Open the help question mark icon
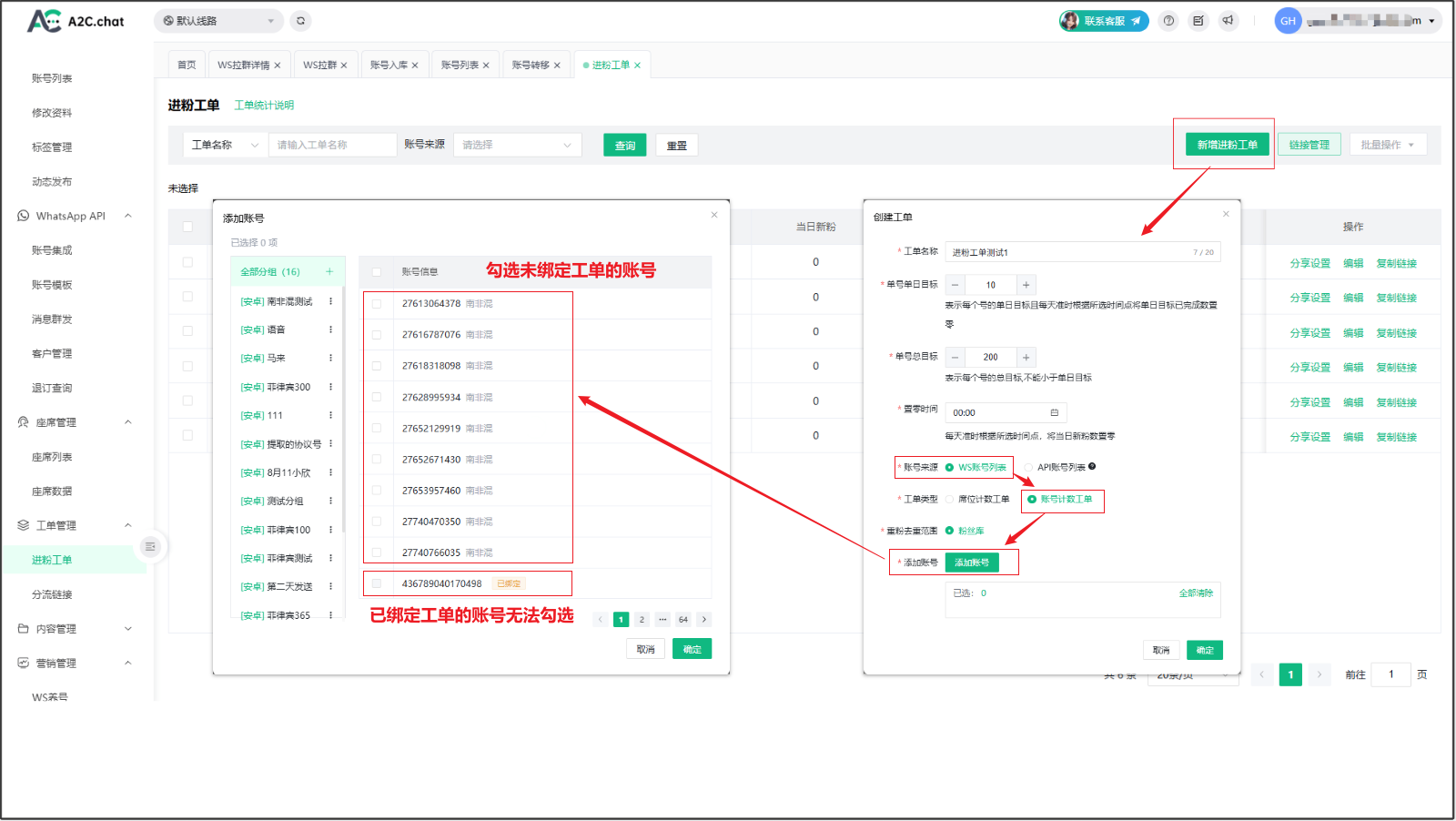Viewport: 1456px width, 821px height. [1169, 21]
